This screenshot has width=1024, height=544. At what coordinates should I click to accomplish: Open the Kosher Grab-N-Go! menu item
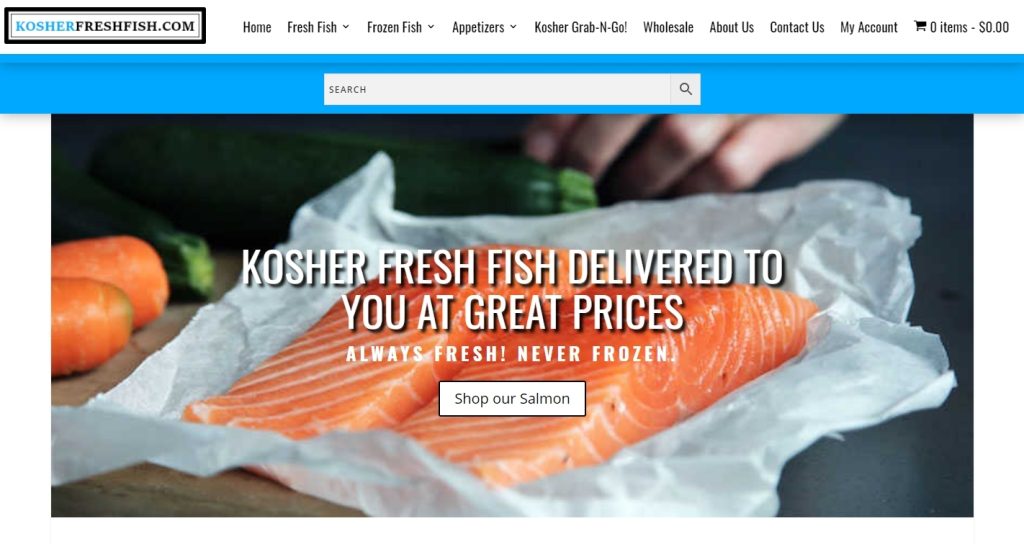tap(581, 27)
